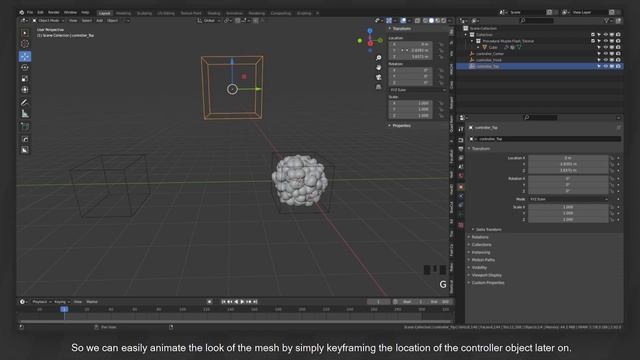The width and height of the screenshot is (640, 360).
Task: Expand the Collections panel
Action: pos(481,244)
